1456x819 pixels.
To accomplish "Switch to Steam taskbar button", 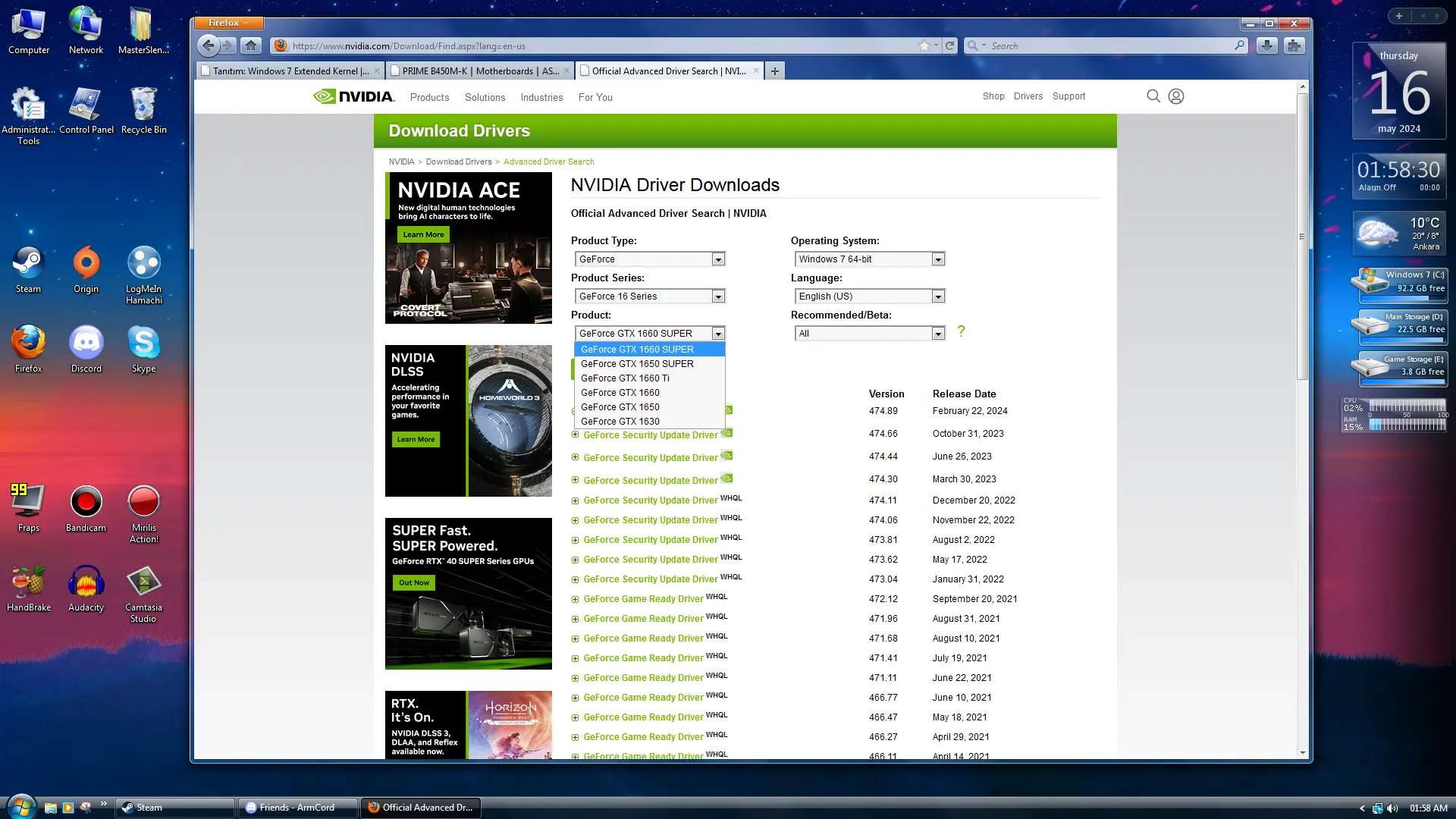I will (x=175, y=808).
